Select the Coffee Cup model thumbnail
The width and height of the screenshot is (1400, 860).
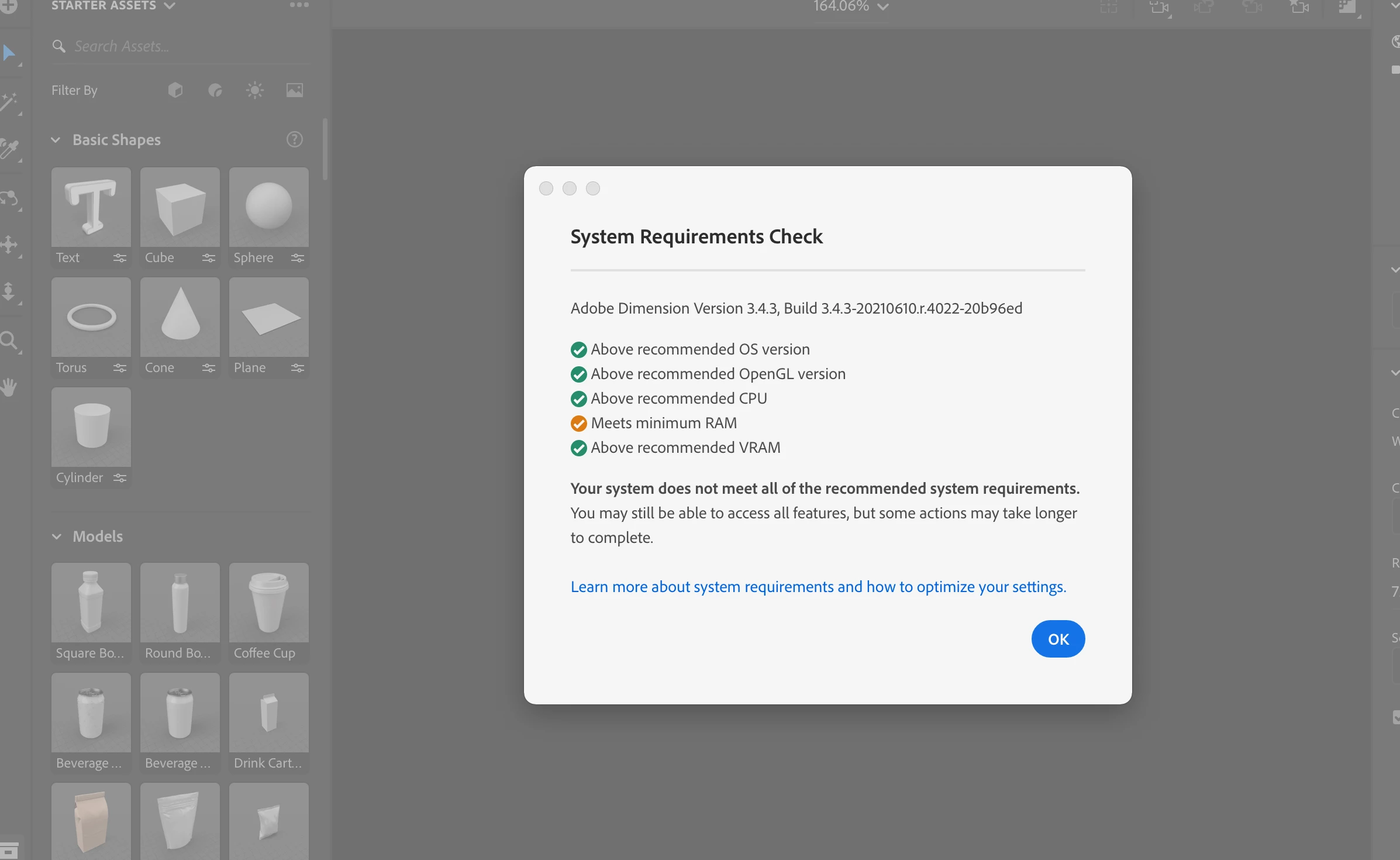[269, 603]
